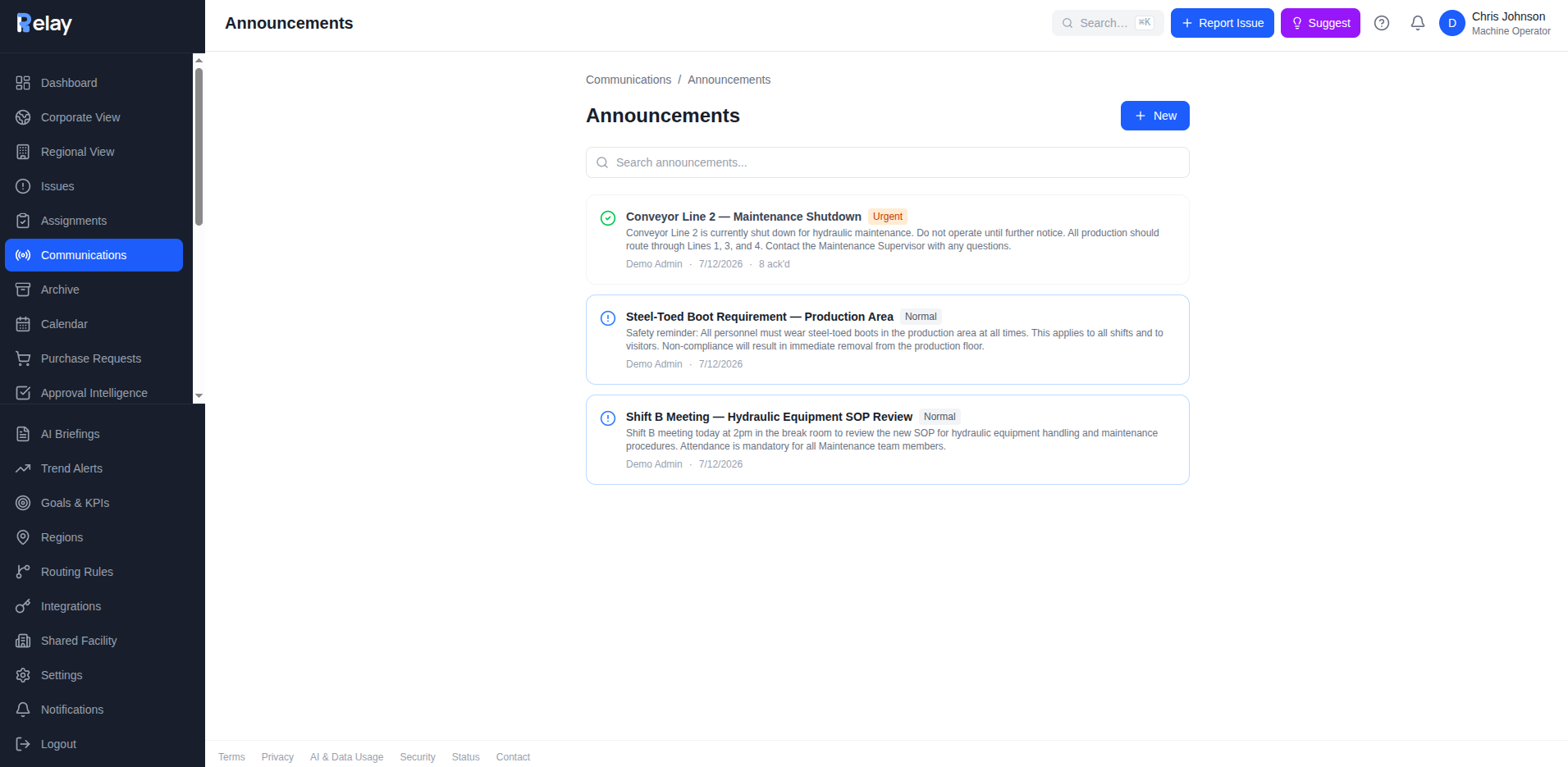Select Communications in sidebar

(x=94, y=255)
